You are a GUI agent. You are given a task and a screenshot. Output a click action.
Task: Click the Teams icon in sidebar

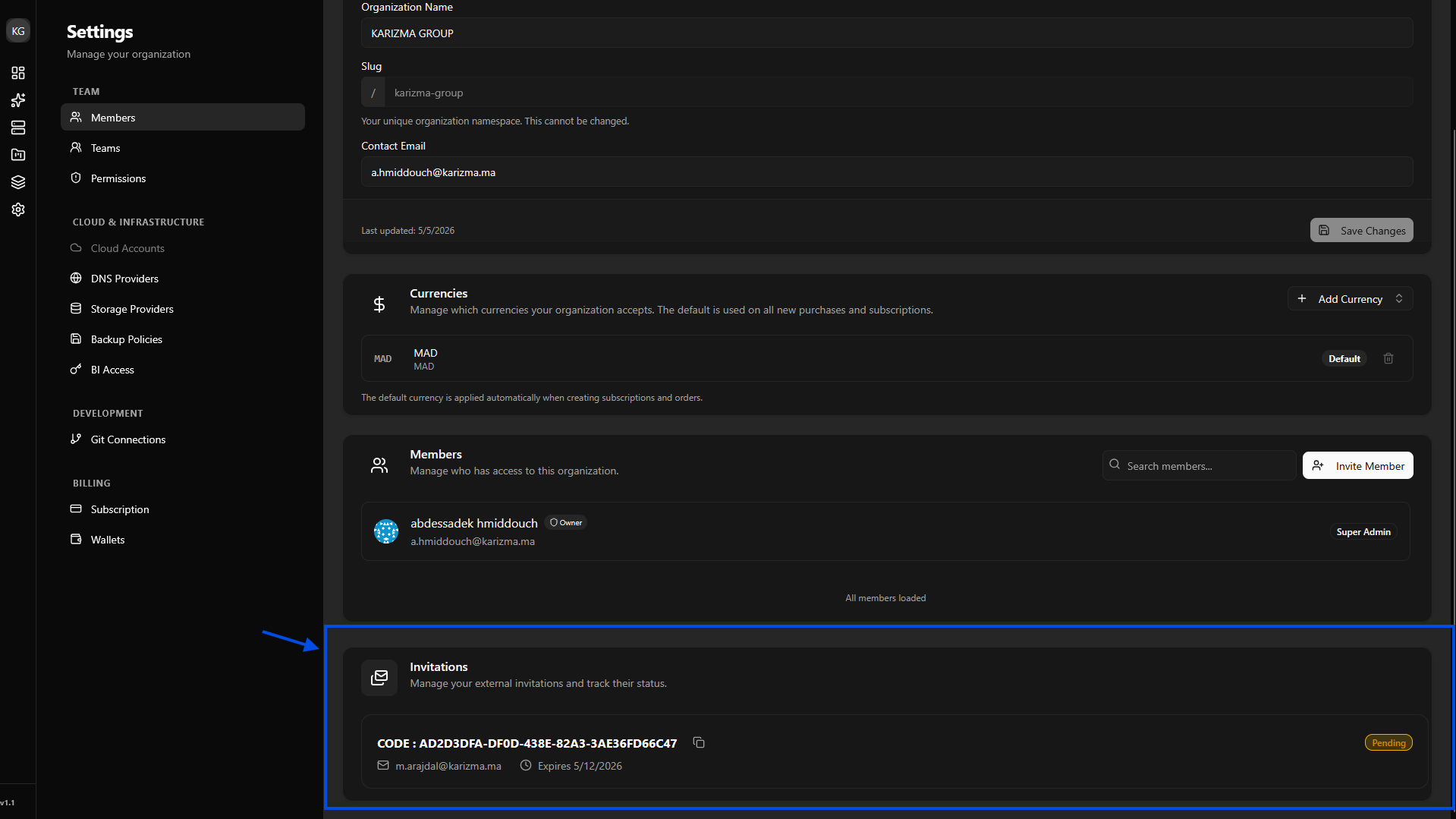click(x=76, y=148)
